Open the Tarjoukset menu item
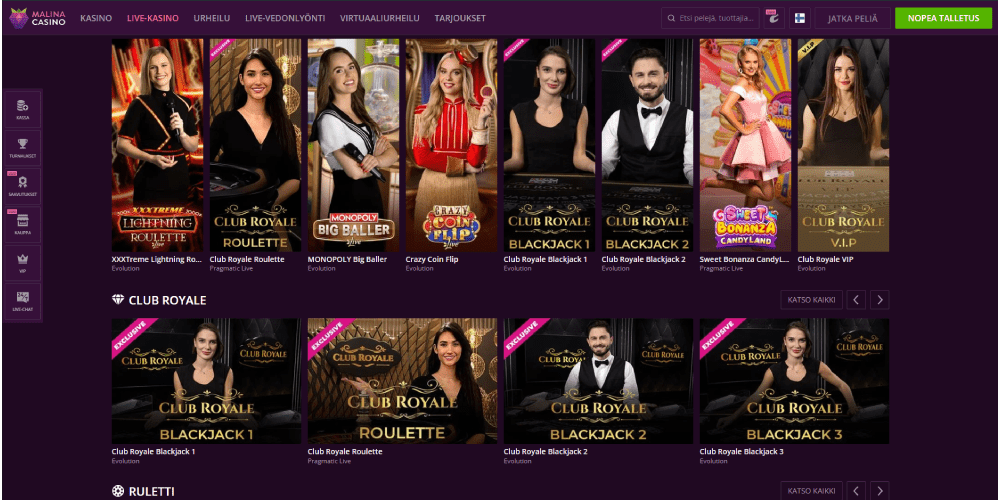The width and height of the screenshot is (1000, 500). click(456, 18)
